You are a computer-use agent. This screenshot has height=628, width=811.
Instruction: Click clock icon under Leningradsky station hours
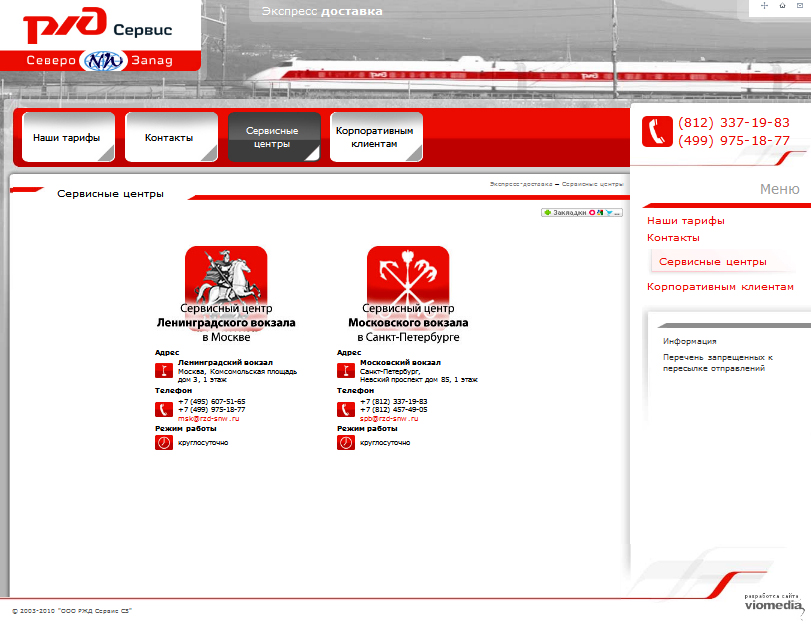(164, 443)
